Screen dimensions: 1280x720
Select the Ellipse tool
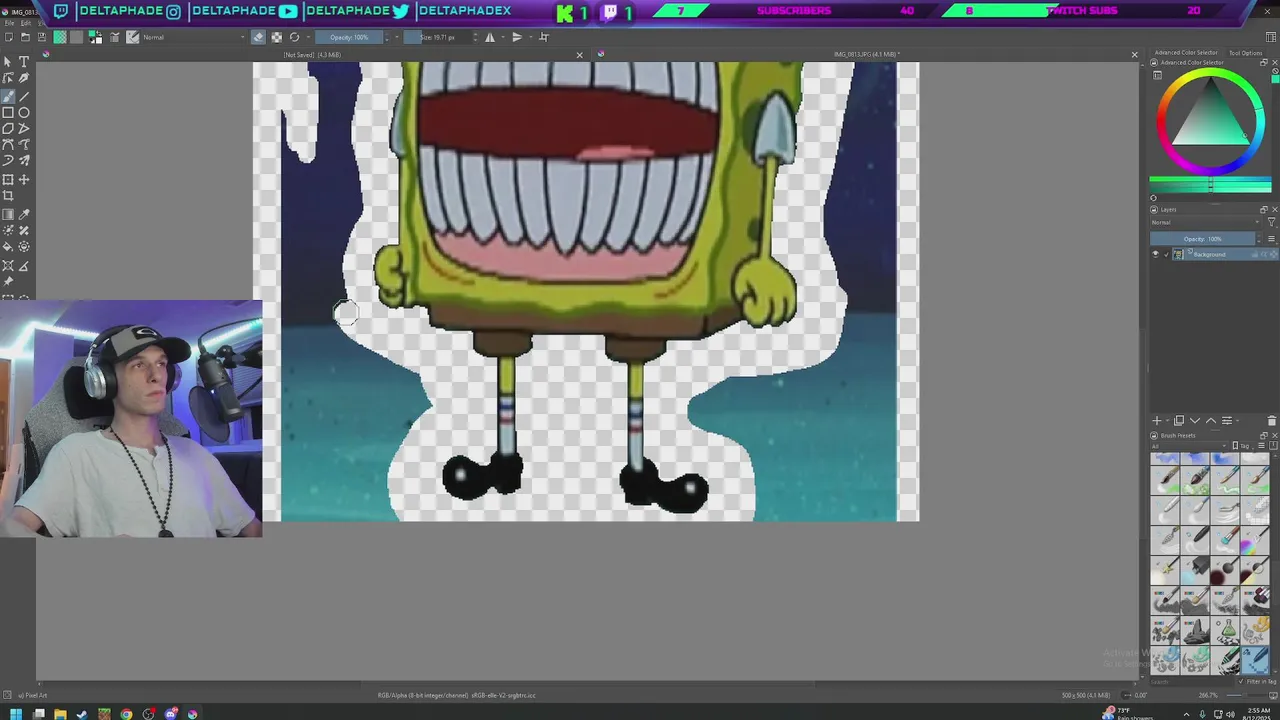pos(24,112)
